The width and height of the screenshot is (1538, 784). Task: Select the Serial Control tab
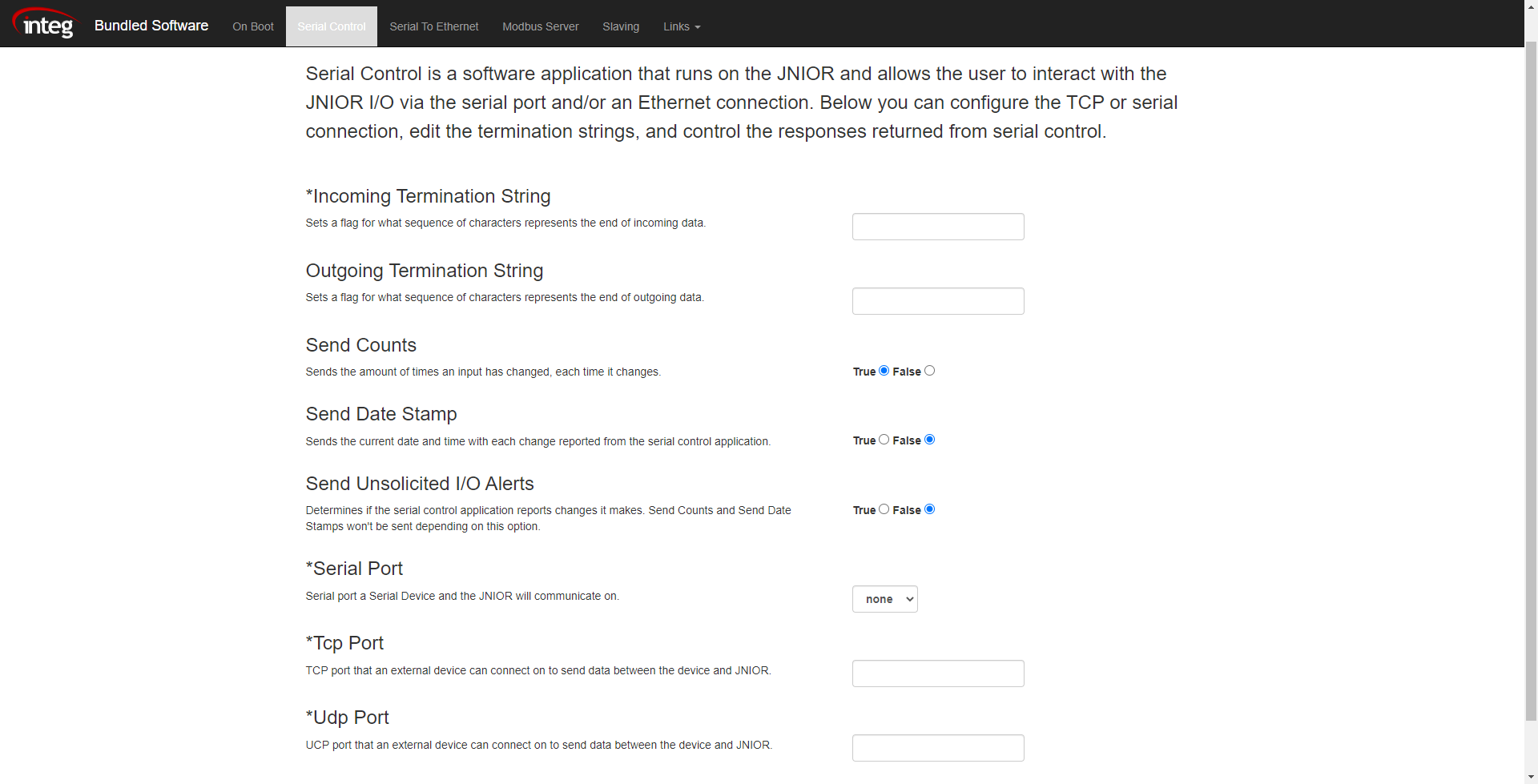point(331,26)
